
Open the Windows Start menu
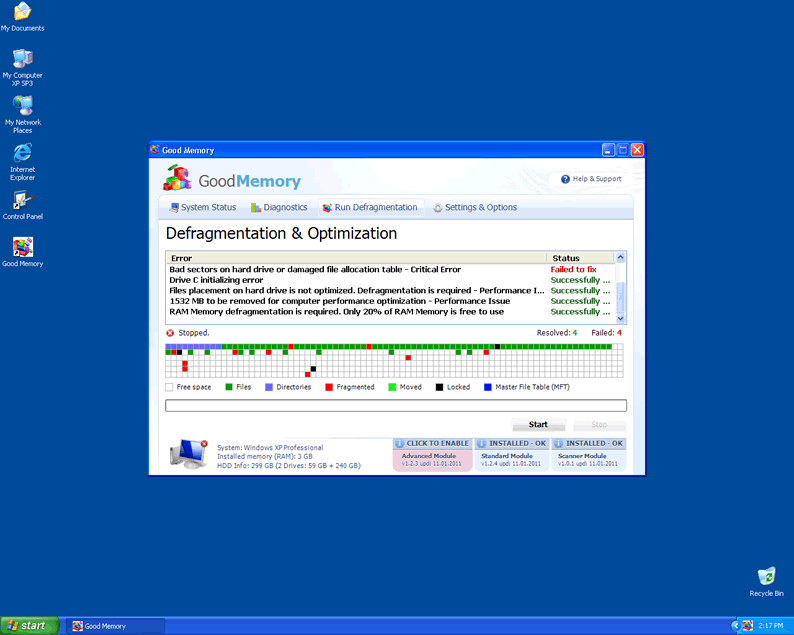tap(27, 626)
